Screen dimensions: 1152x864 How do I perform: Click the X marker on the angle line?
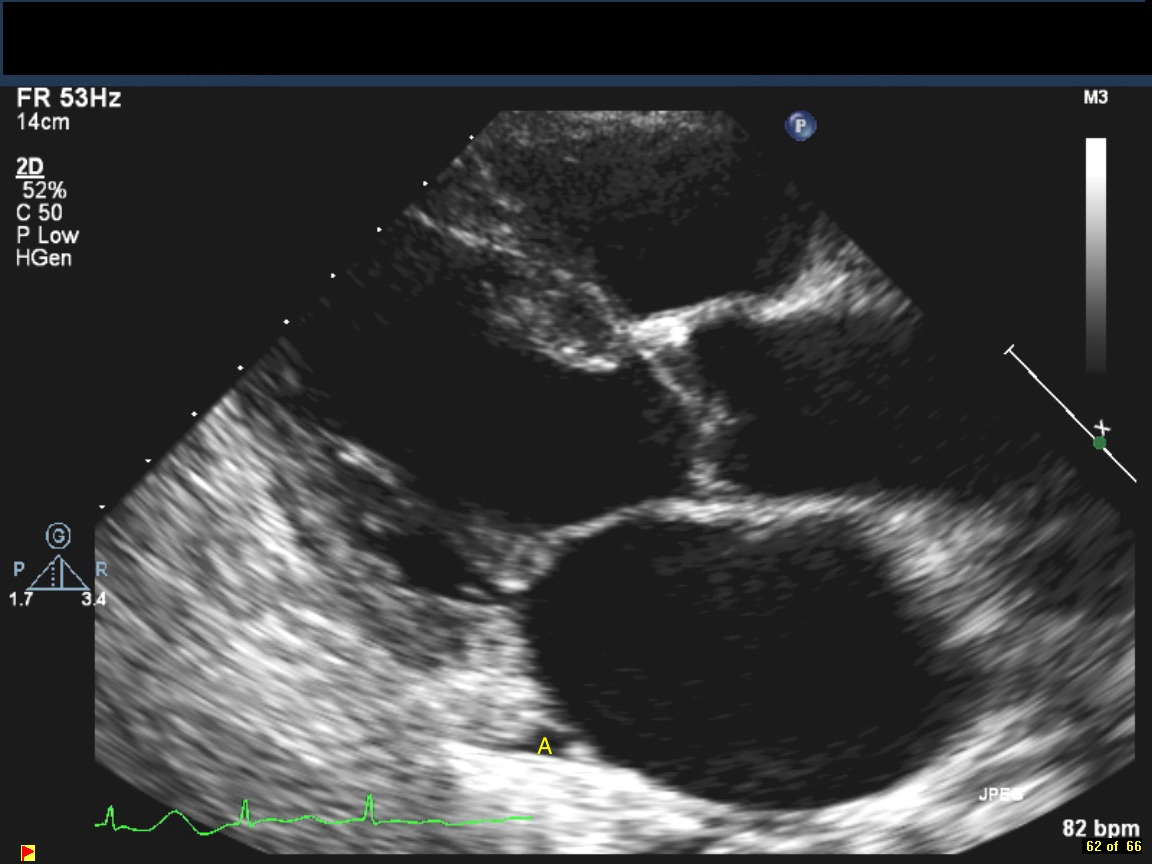1103,429
